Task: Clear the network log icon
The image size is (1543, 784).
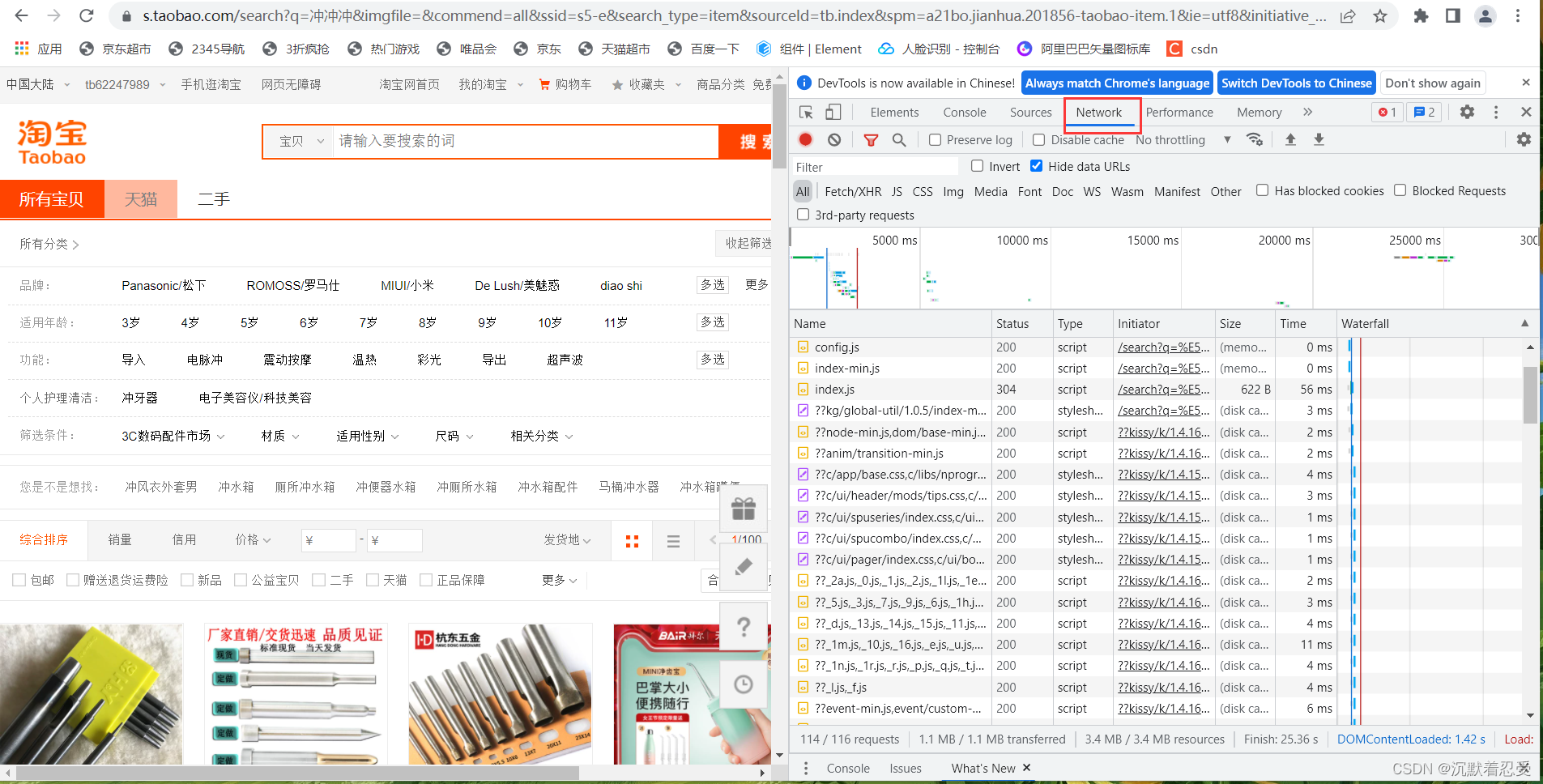Action: pos(834,139)
